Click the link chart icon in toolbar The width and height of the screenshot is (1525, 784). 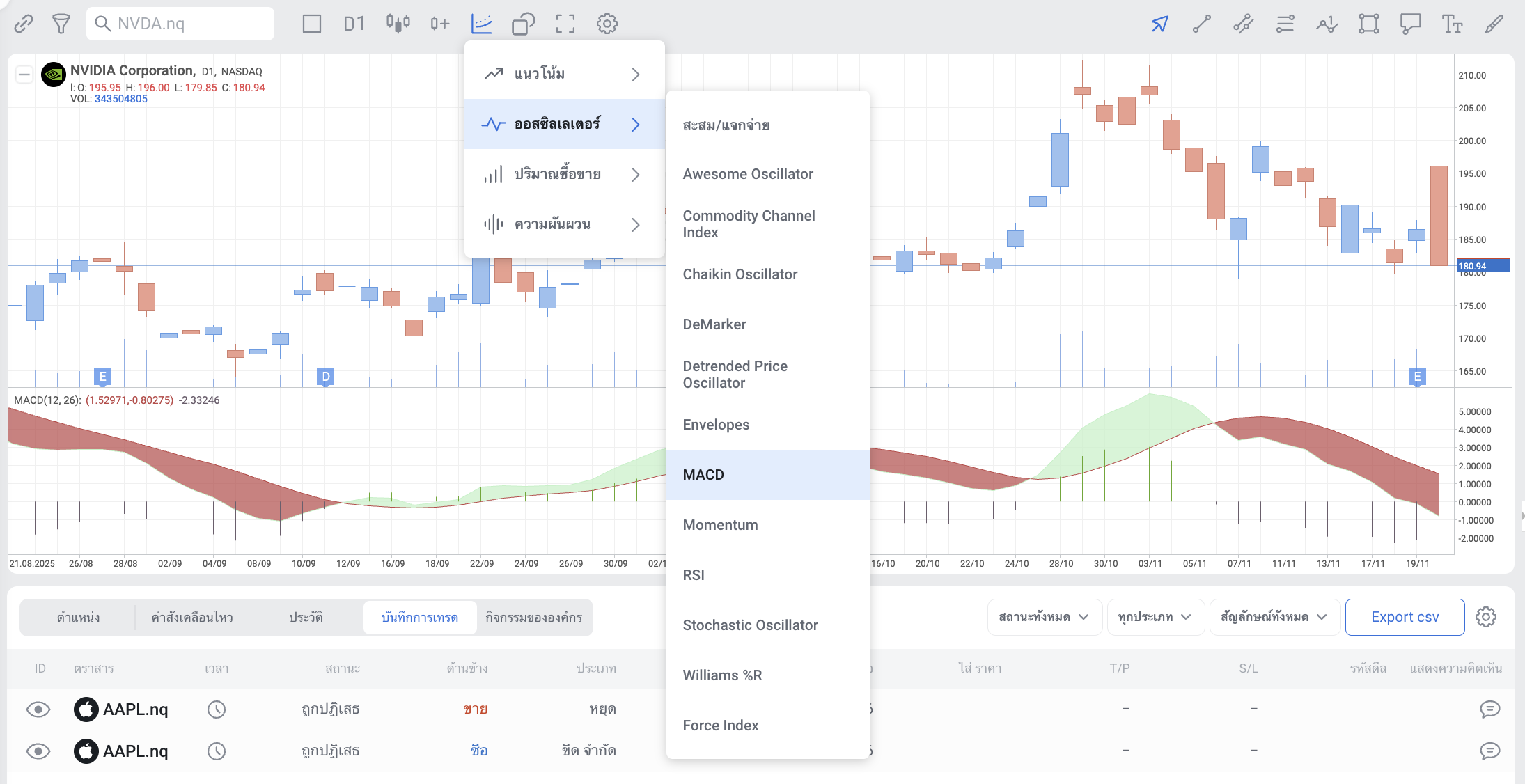(24, 24)
